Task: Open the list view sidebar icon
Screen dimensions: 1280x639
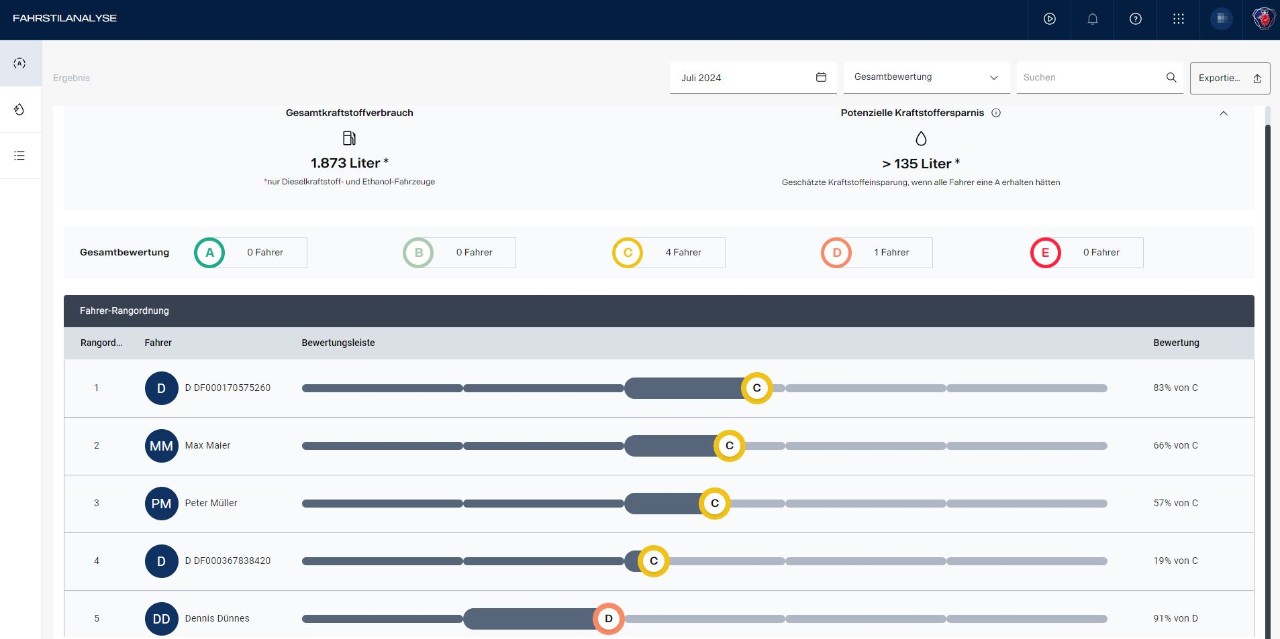Action: point(20,155)
